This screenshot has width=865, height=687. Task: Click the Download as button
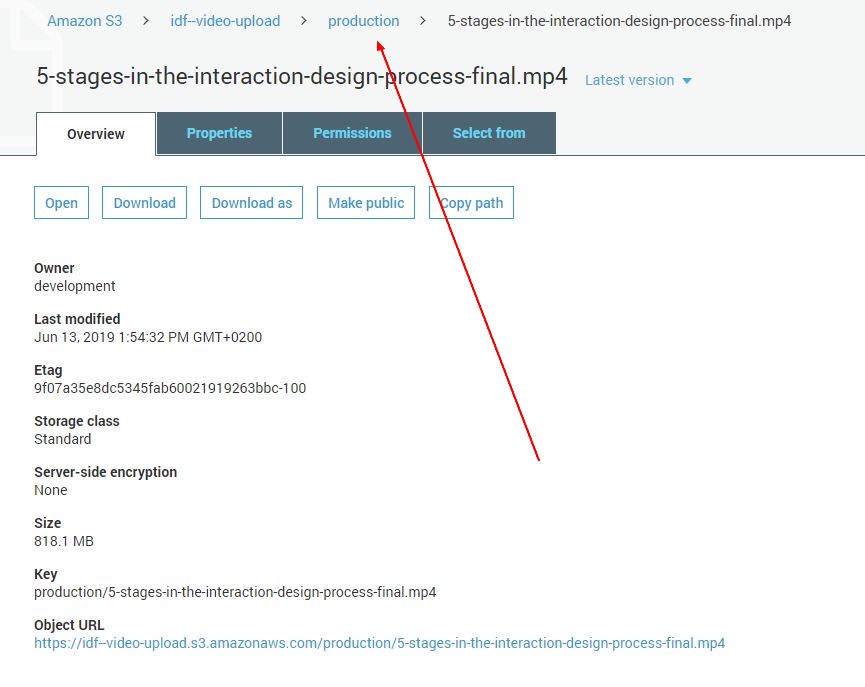pos(252,203)
